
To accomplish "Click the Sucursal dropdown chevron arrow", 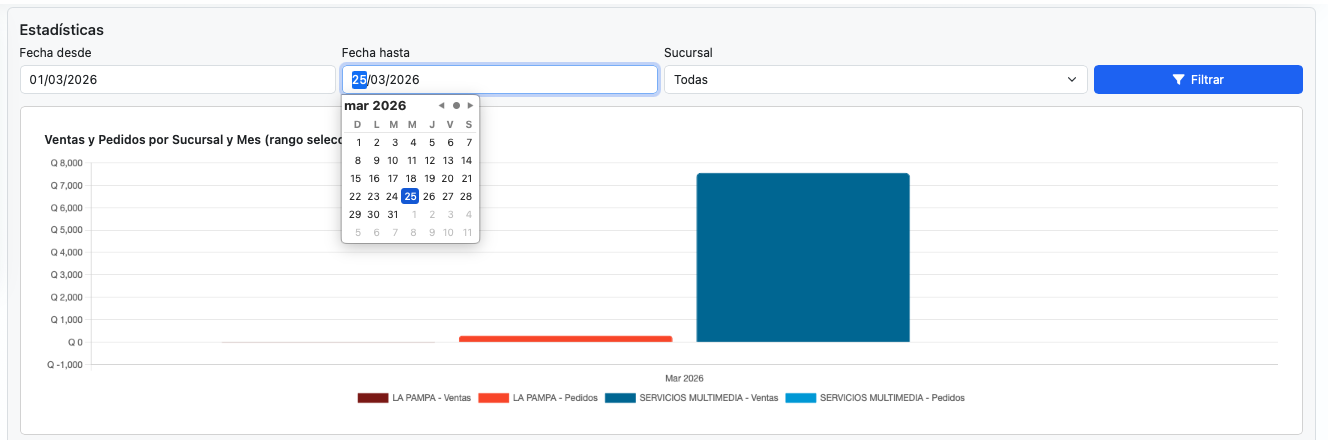I will (1072, 80).
